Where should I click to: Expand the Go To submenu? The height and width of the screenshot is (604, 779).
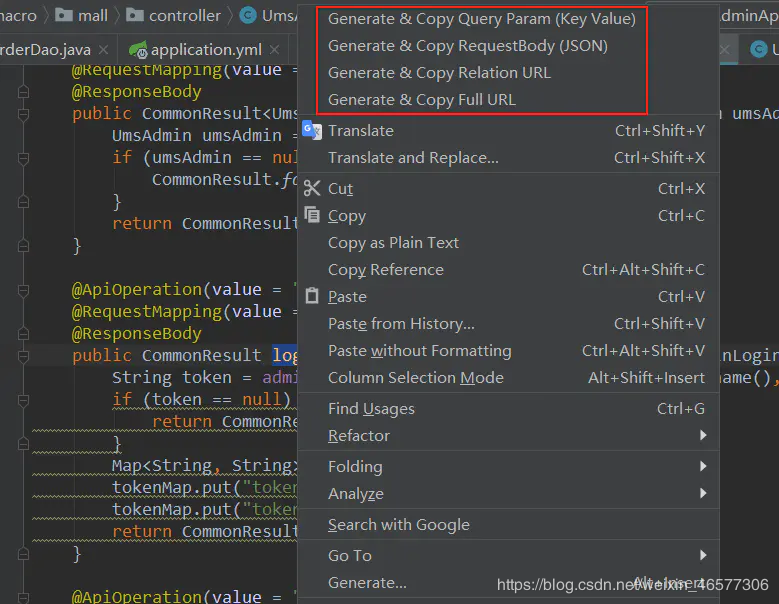(x=509, y=555)
